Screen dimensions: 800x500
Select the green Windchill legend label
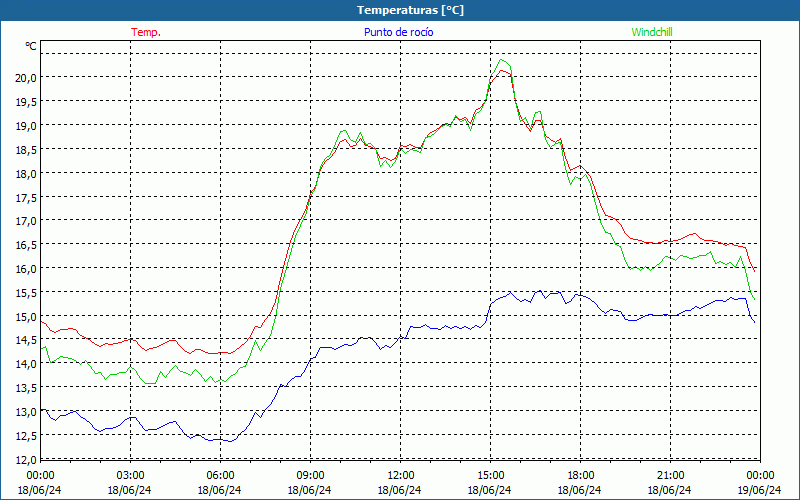pos(652,32)
